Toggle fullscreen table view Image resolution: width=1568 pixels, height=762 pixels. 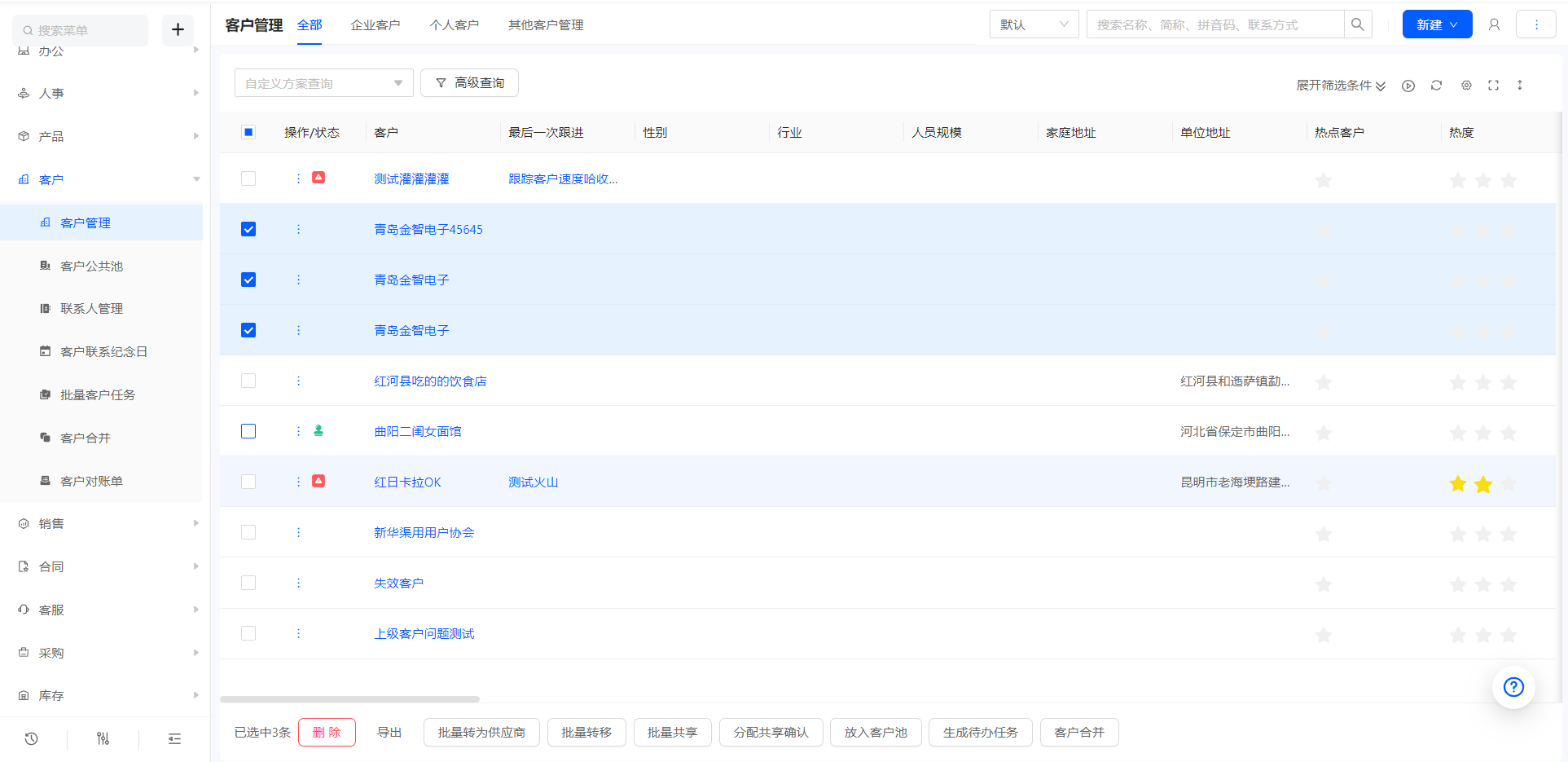[x=1493, y=85]
